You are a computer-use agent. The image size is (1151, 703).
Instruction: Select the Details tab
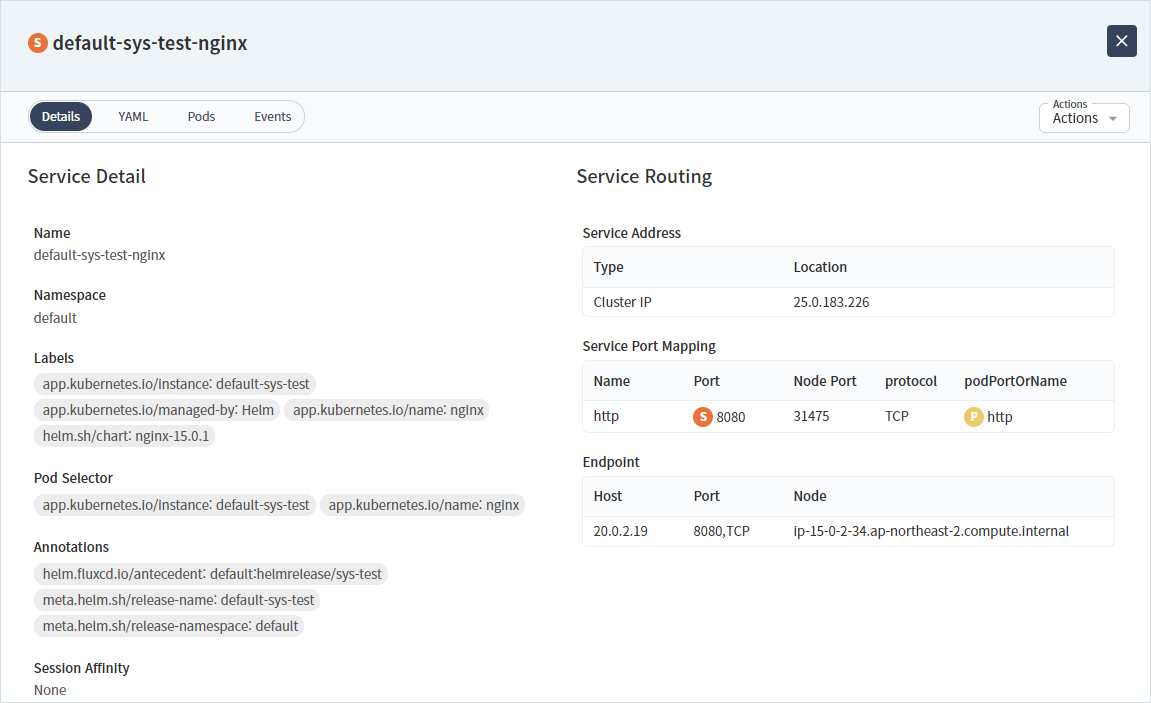61,117
